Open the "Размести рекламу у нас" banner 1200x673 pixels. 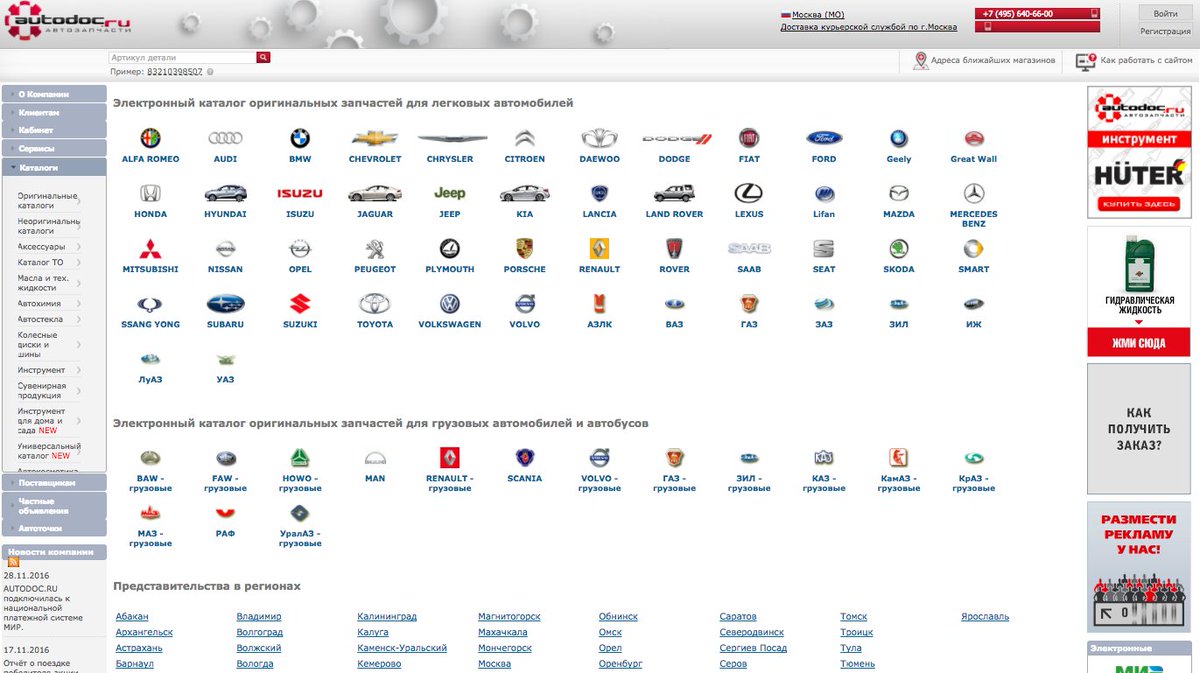1139,567
